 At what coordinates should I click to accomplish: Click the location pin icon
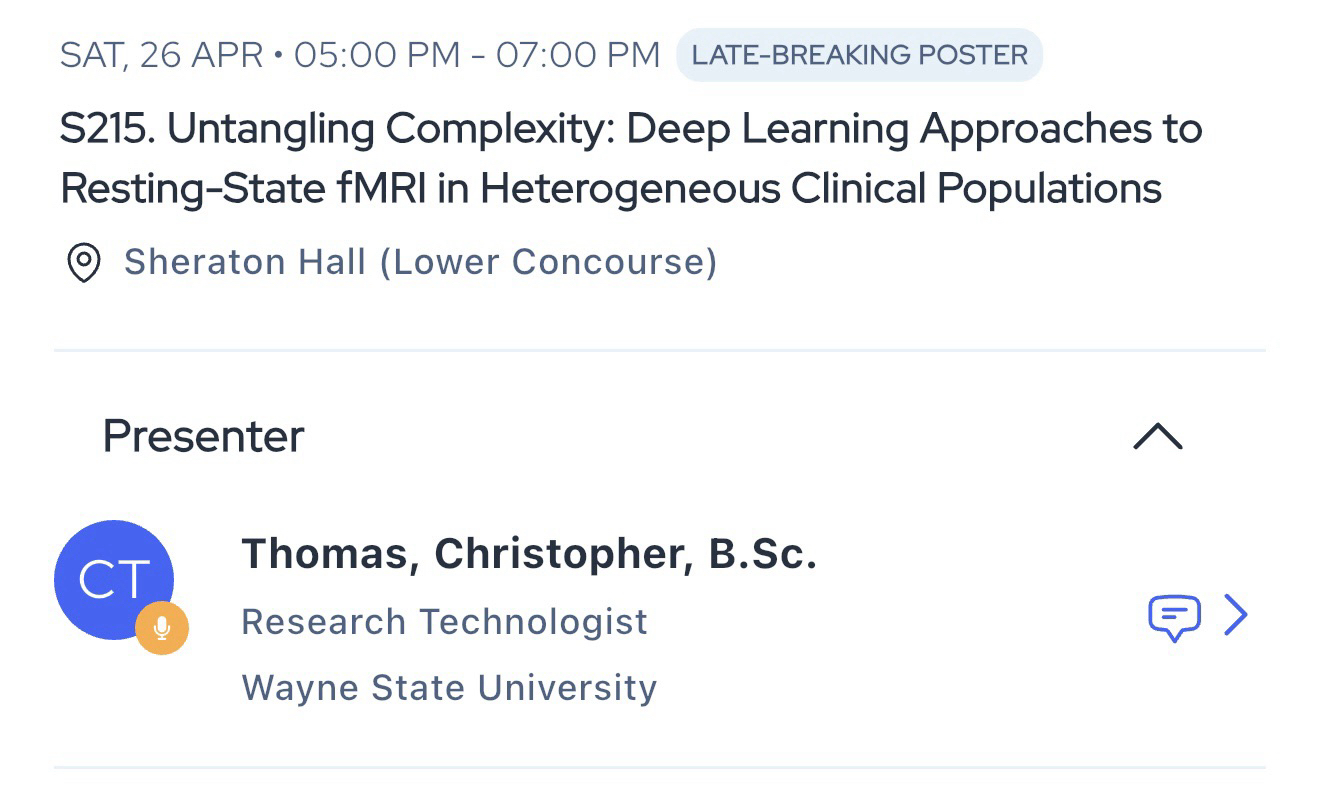click(x=83, y=263)
